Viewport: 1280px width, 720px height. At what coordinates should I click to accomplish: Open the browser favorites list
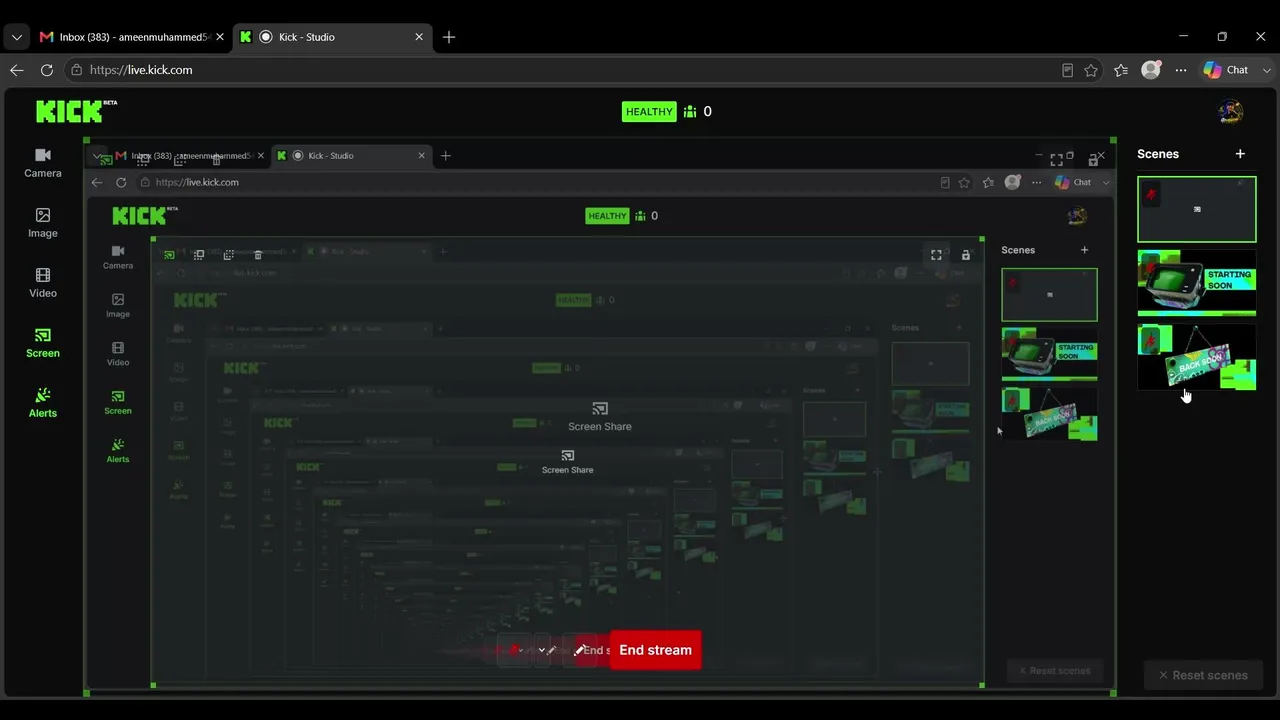[x=1121, y=70]
